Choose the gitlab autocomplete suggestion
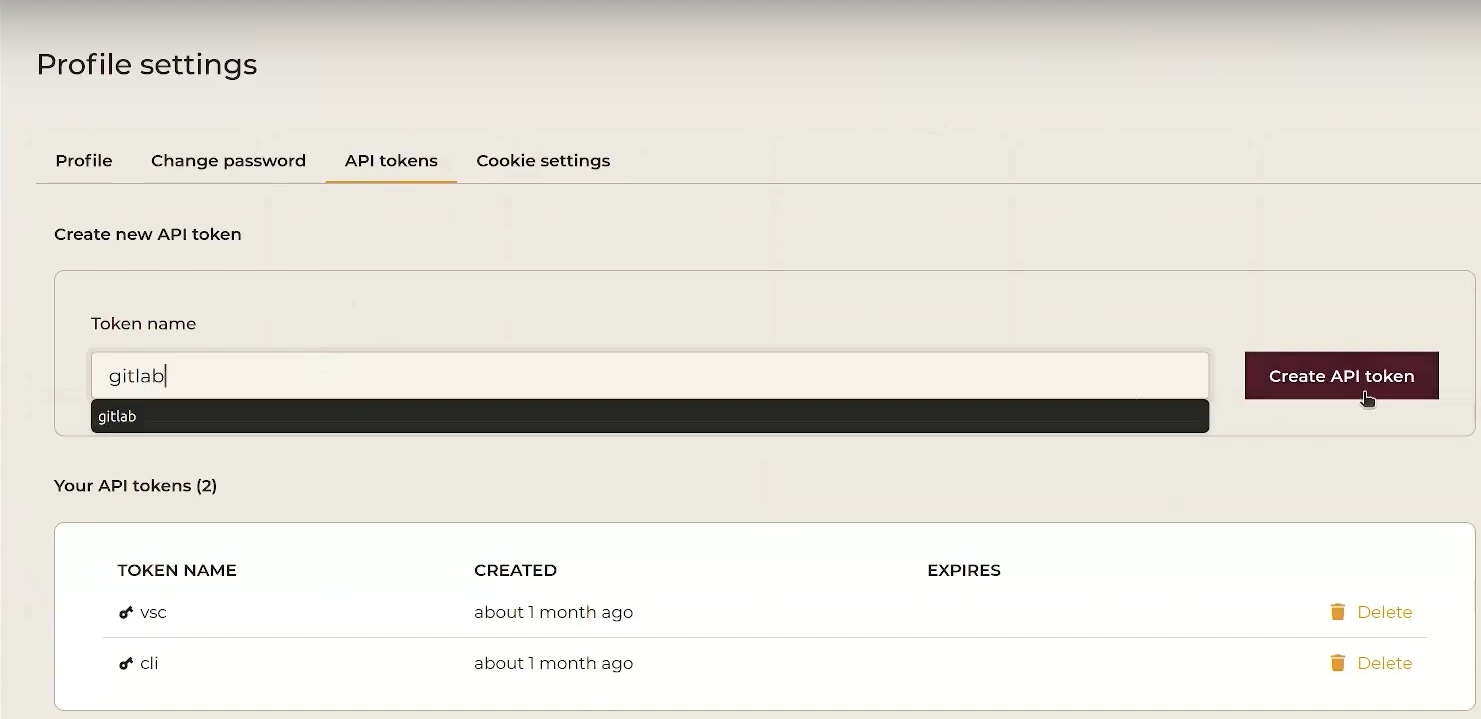Image resolution: width=1481 pixels, height=719 pixels. [650, 416]
